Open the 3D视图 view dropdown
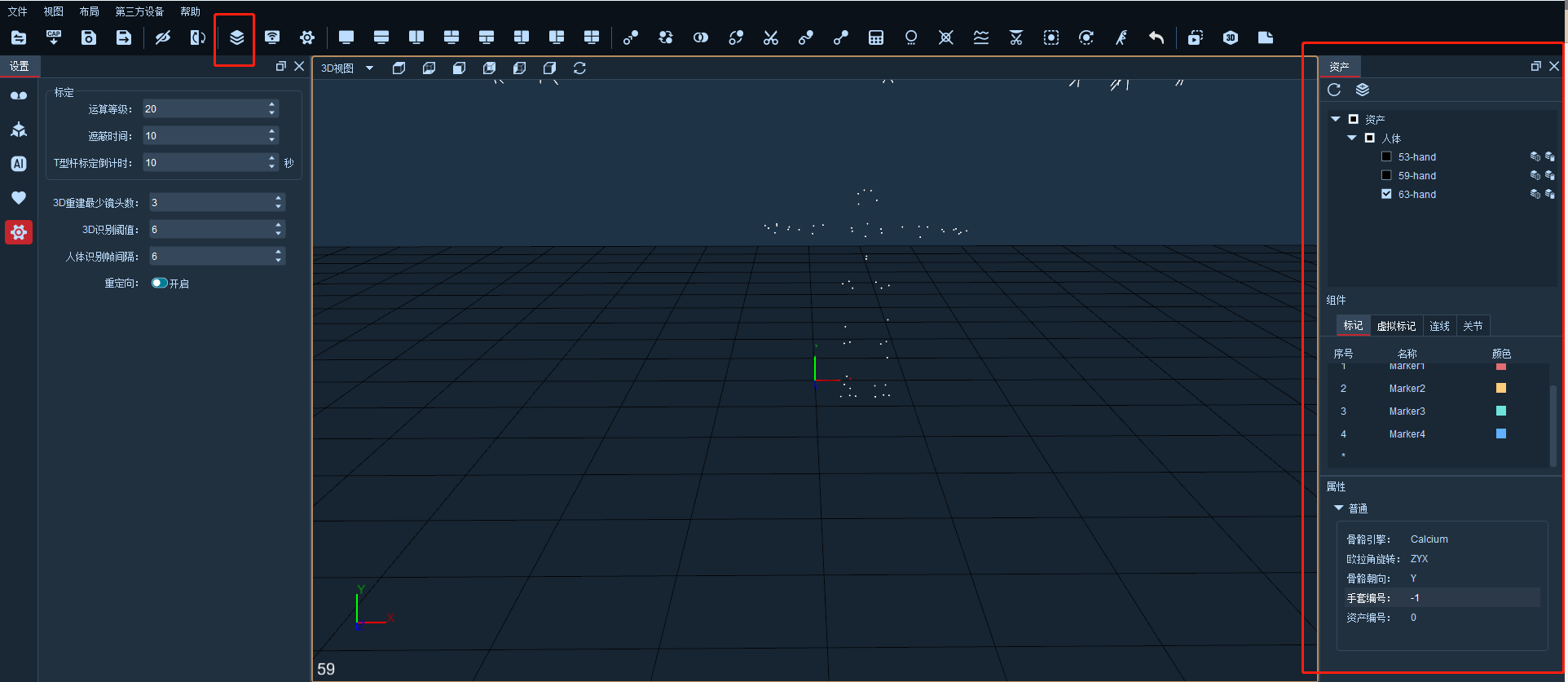This screenshot has height=682, width=1568. [x=347, y=68]
